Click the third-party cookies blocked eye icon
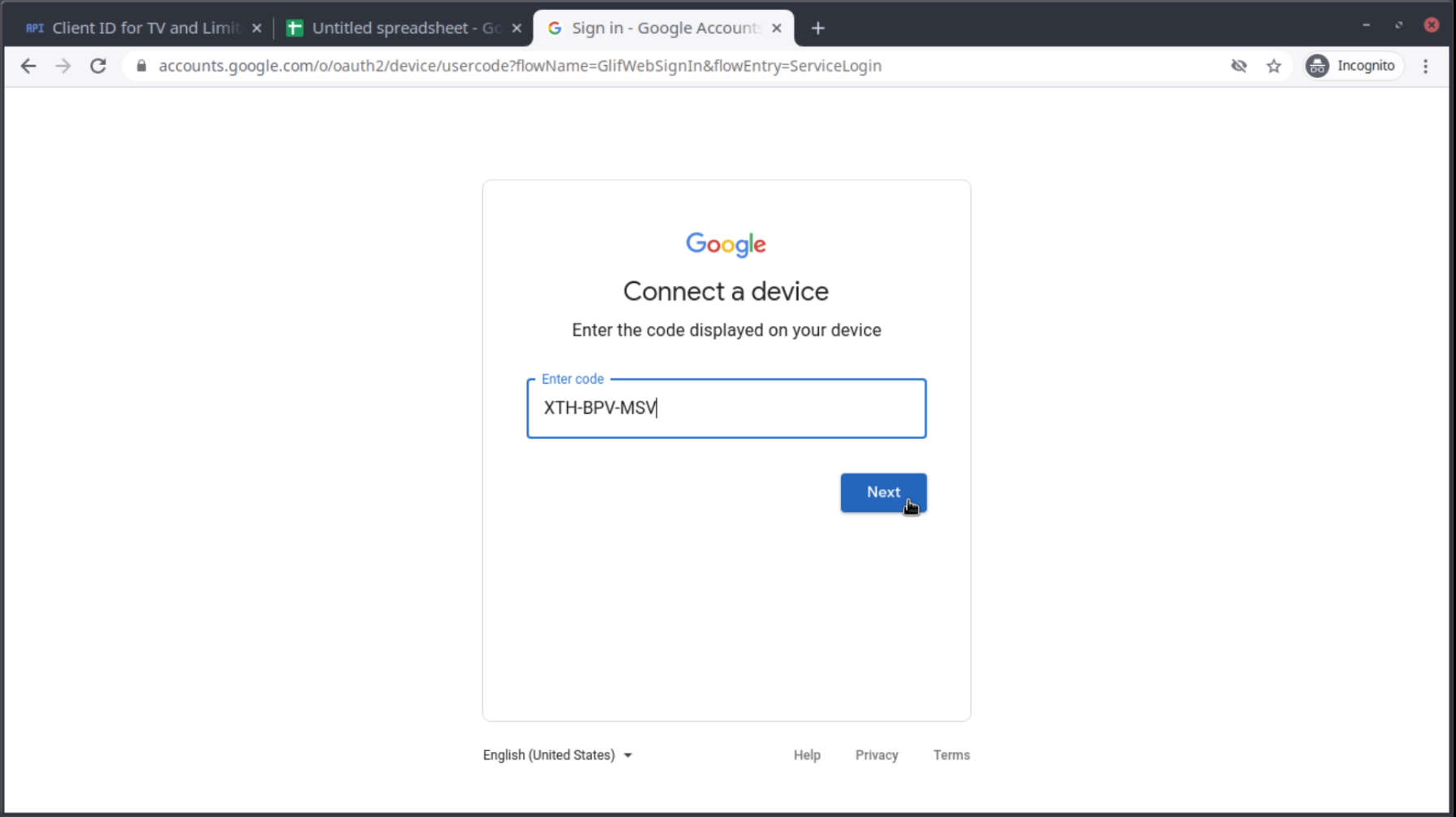Image resolution: width=1456 pixels, height=817 pixels. 1239,66
